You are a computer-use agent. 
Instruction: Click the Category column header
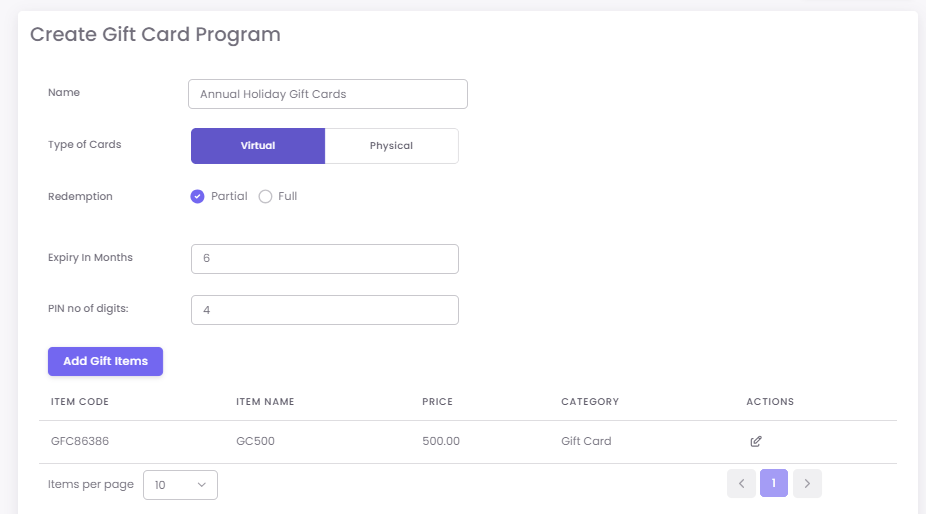coord(590,402)
